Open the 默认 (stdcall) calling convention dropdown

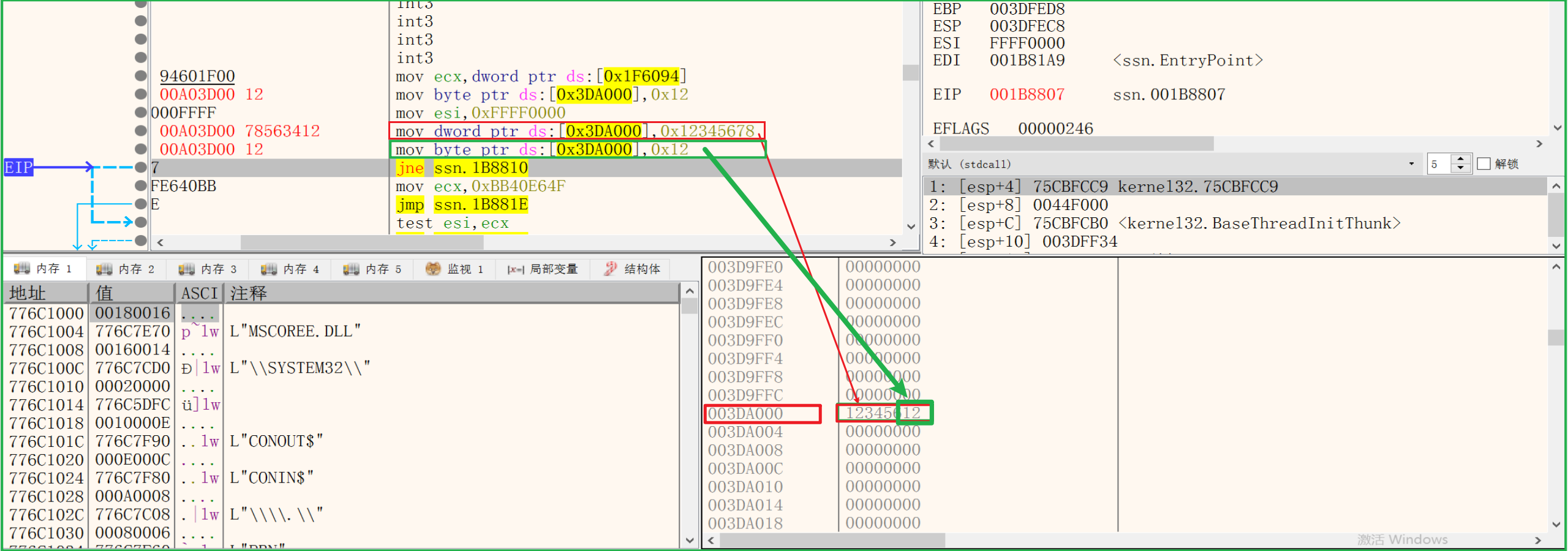click(x=1411, y=164)
